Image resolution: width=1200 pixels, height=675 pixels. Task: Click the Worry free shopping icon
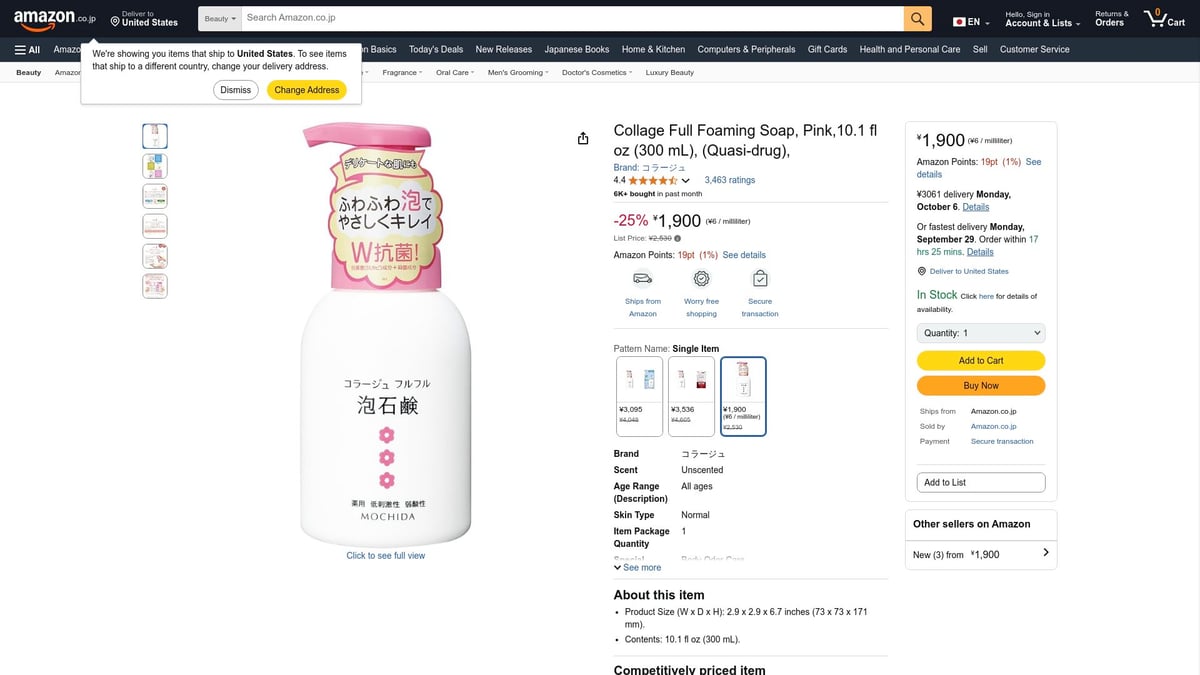click(x=701, y=279)
